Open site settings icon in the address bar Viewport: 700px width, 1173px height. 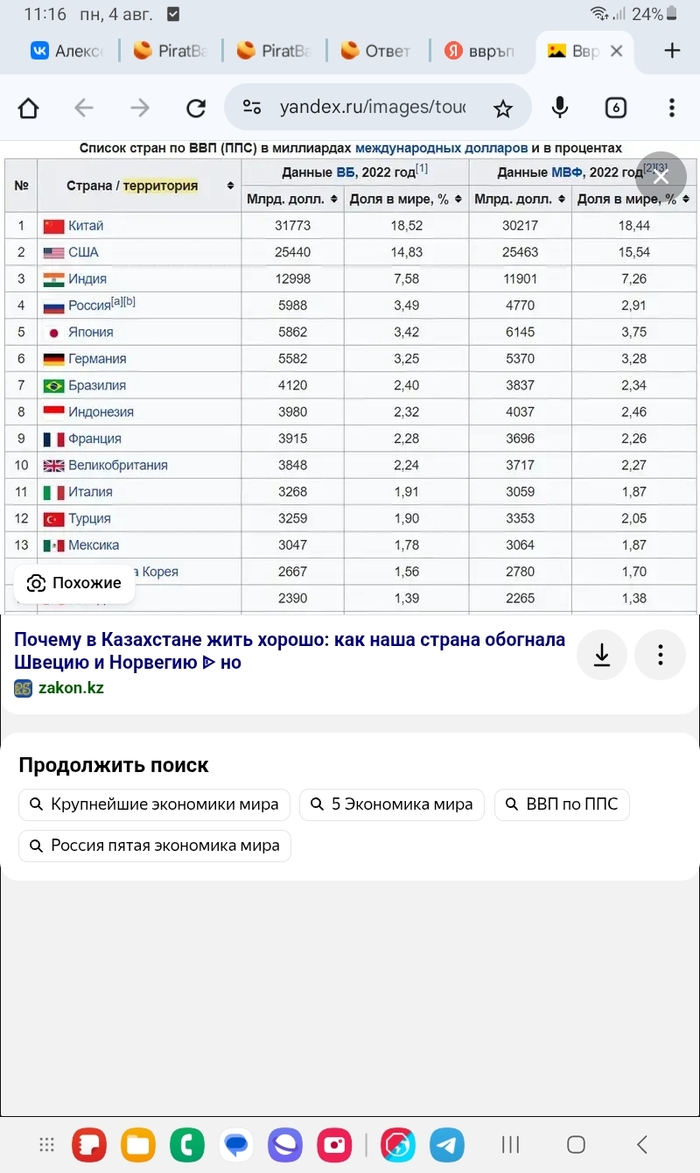click(252, 108)
